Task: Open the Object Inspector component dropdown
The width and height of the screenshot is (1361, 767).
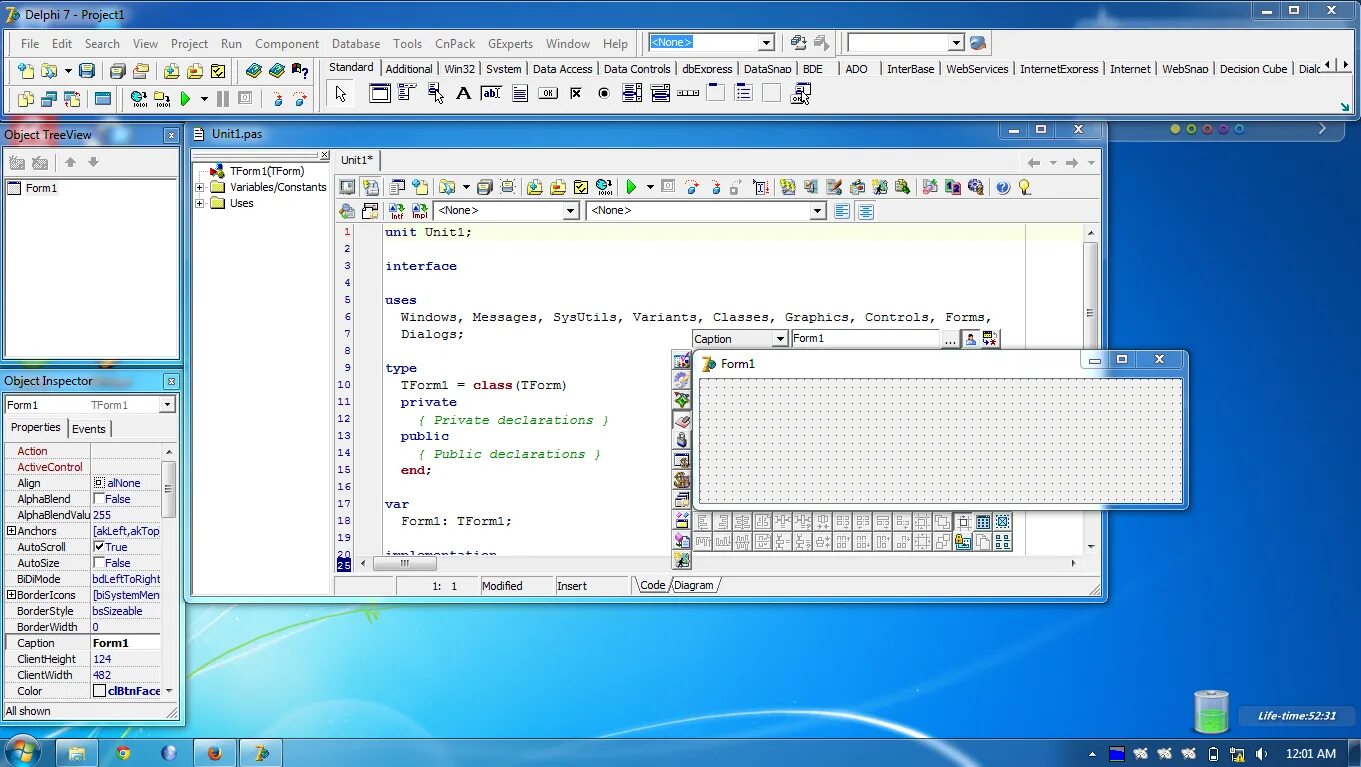Action: tap(167, 405)
